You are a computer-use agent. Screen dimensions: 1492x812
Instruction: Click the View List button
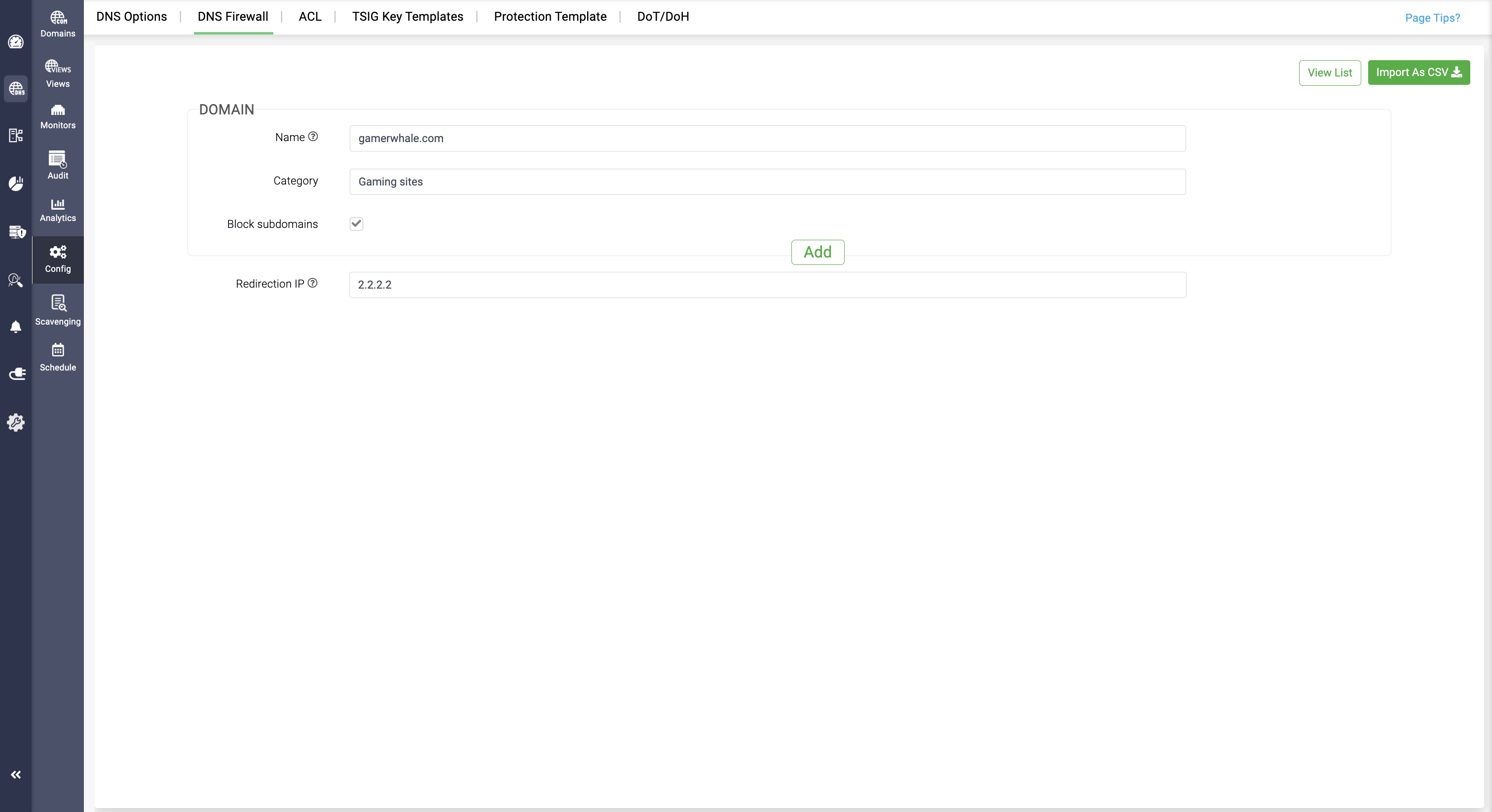(1329, 73)
